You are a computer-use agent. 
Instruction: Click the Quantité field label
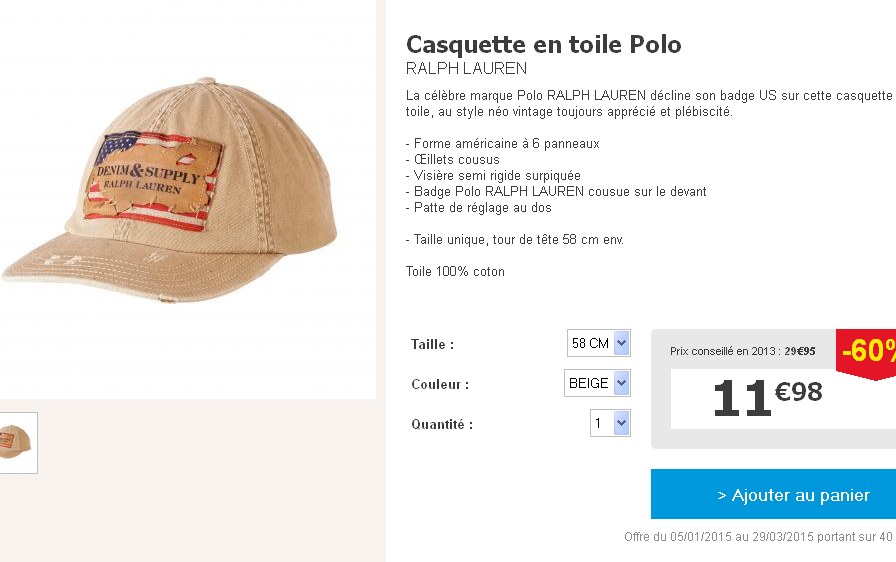pyautogui.click(x=441, y=424)
